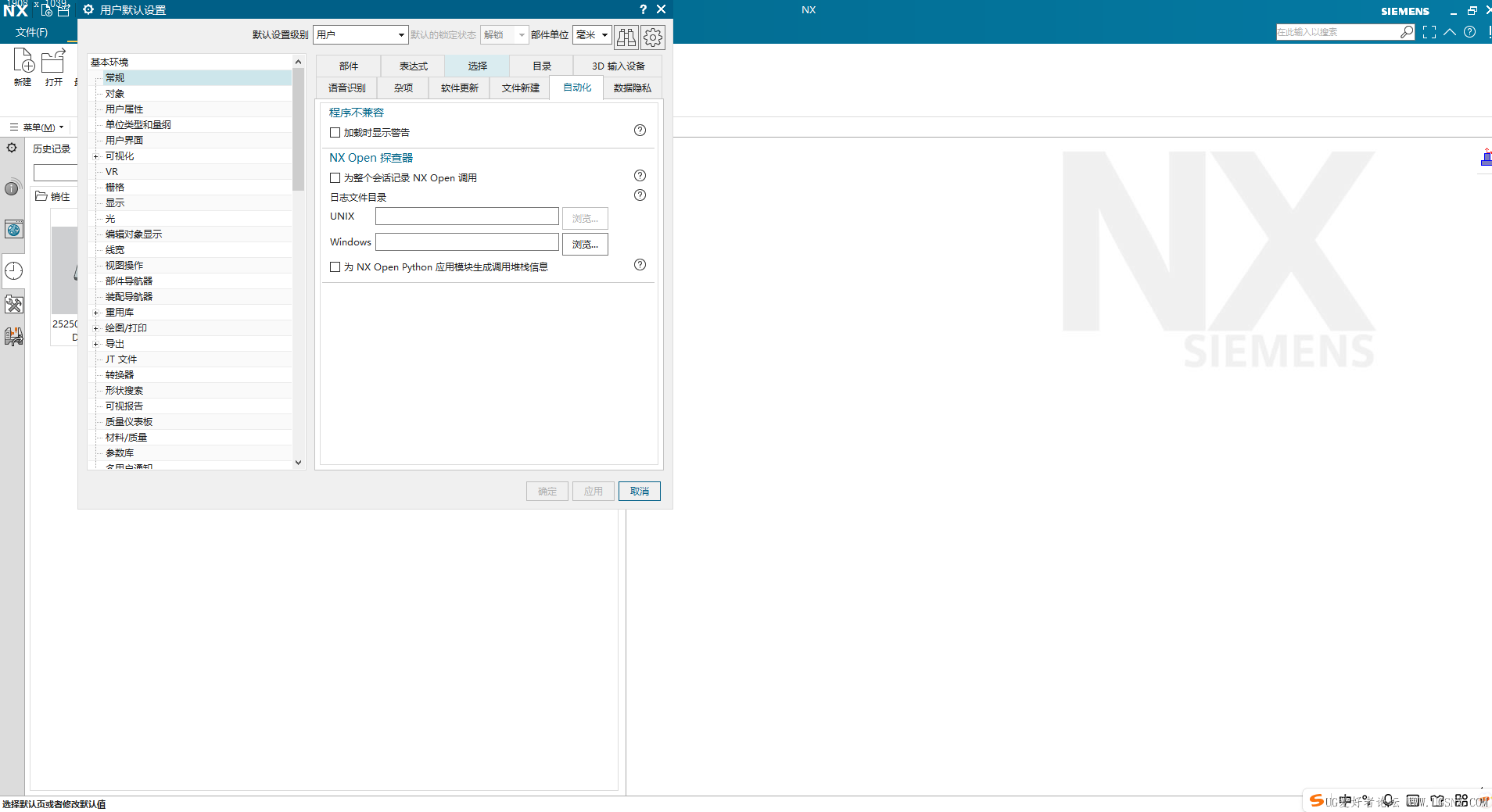Click the manage current settings gear icon
The height and width of the screenshot is (812, 1492).
coord(653,37)
